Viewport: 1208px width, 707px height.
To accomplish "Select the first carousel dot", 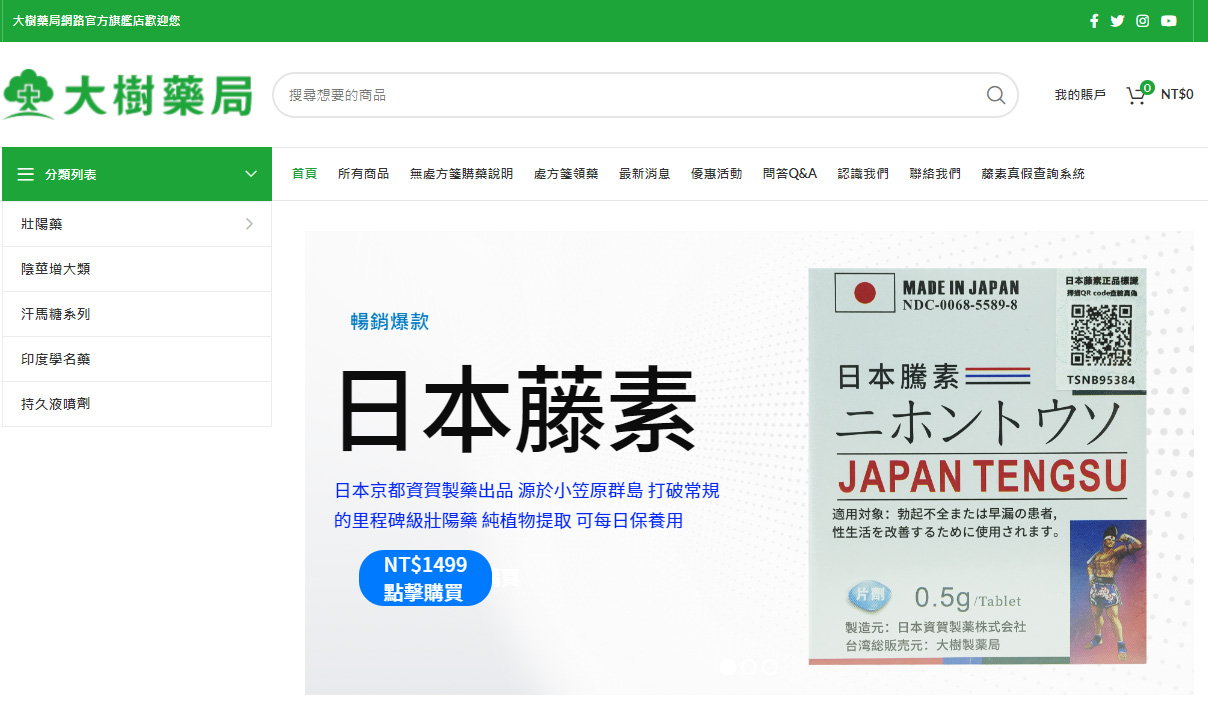I will tap(728, 667).
